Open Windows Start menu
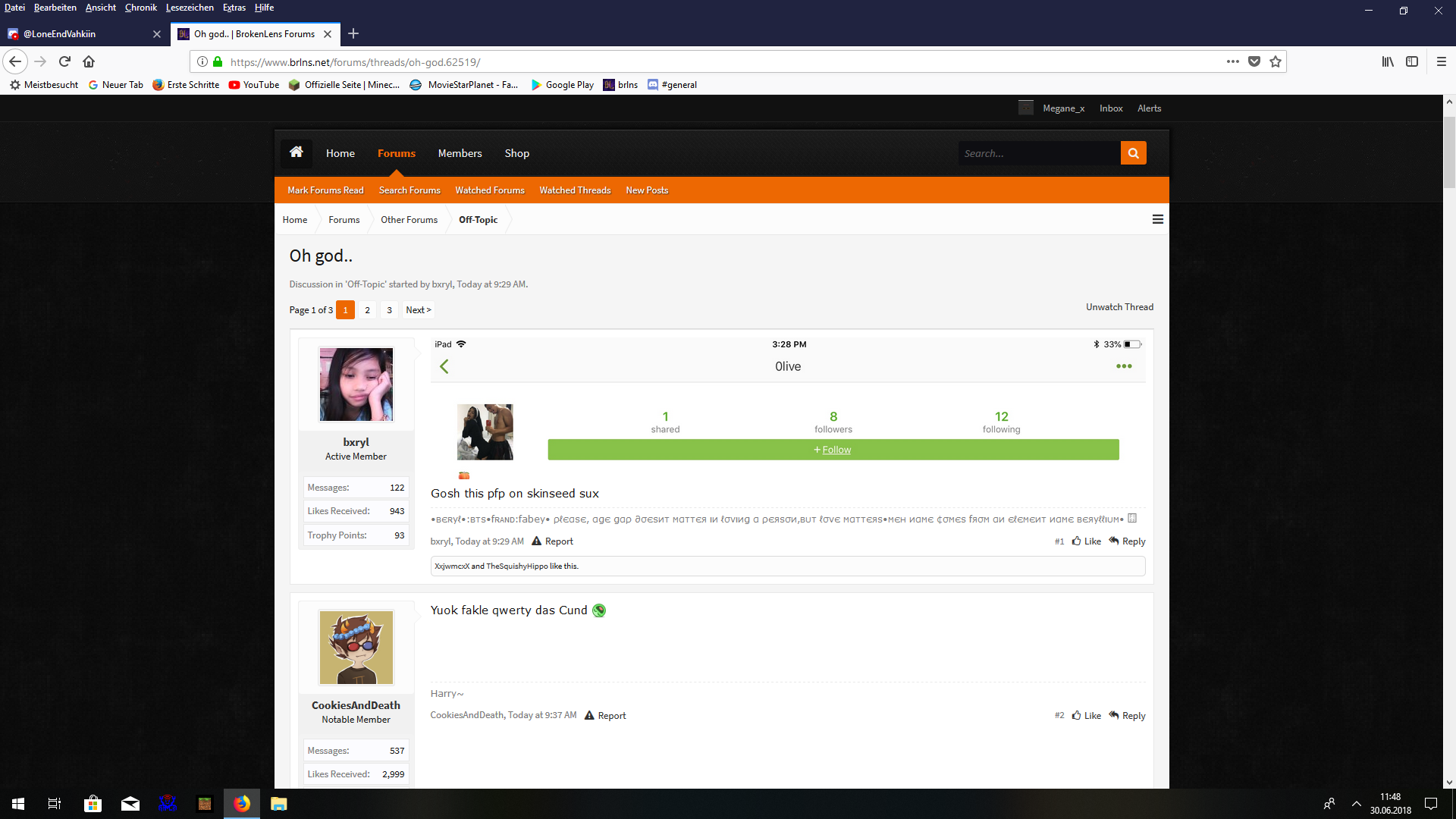This screenshot has height=819, width=1456. point(18,804)
